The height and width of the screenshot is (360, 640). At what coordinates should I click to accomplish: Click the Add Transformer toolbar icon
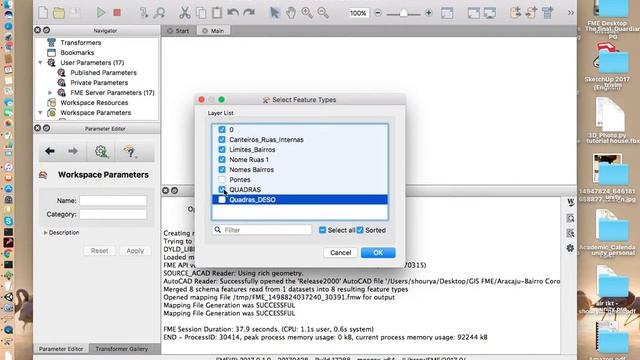point(547,13)
